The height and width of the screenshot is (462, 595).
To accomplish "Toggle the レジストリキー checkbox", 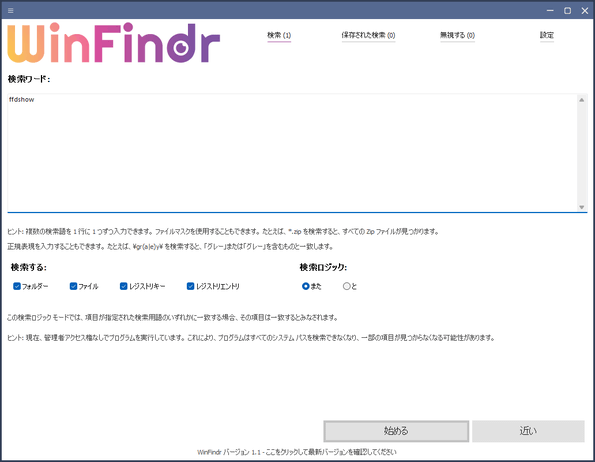I will pyautogui.click(x=123, y=286).
